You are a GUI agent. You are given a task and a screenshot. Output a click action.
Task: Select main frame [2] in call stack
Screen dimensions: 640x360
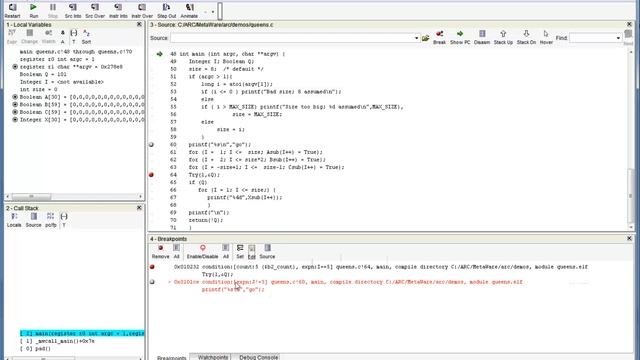82,333
